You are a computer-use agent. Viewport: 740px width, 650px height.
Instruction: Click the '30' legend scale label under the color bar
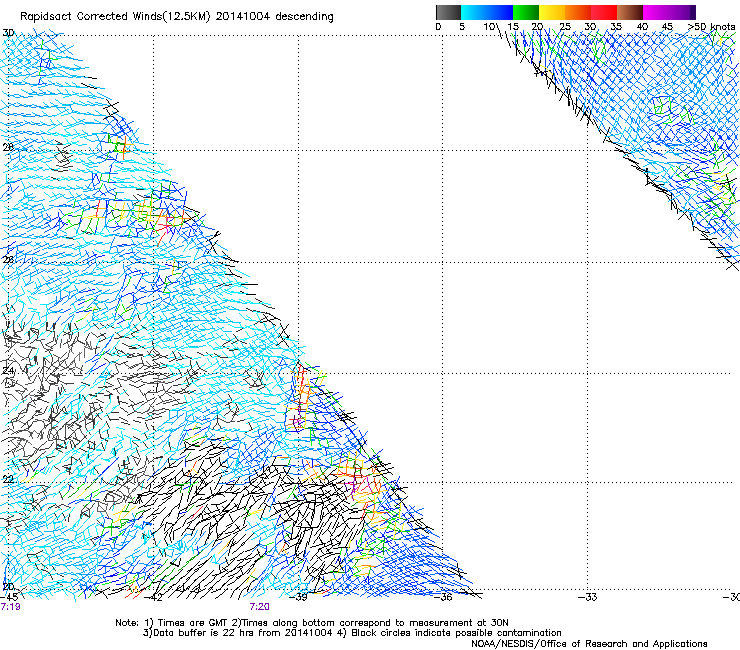pos(590,26)
